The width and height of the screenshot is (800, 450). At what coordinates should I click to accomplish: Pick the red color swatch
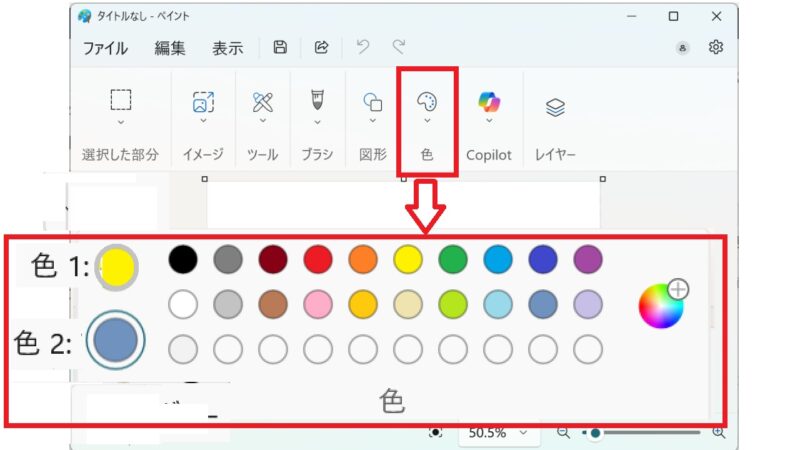318,259
